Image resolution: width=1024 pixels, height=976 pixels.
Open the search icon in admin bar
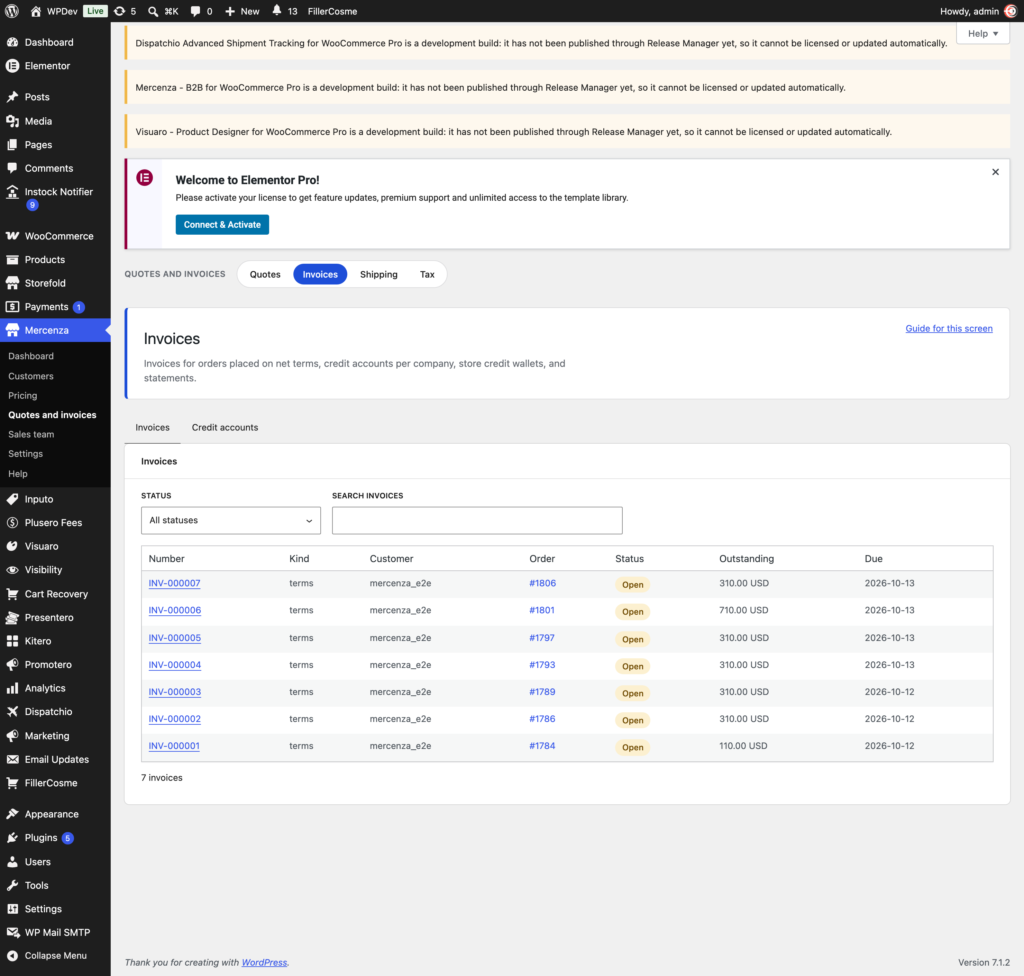pos(153,11)
